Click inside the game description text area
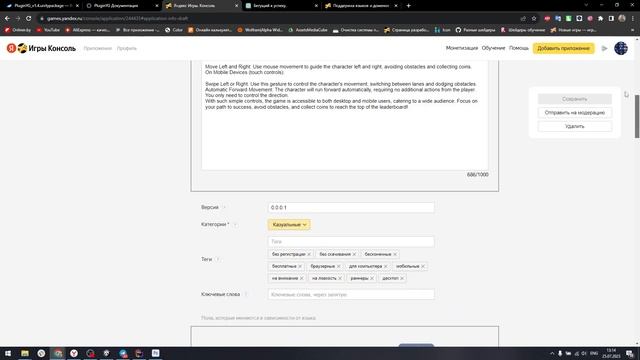 (345, 116)
